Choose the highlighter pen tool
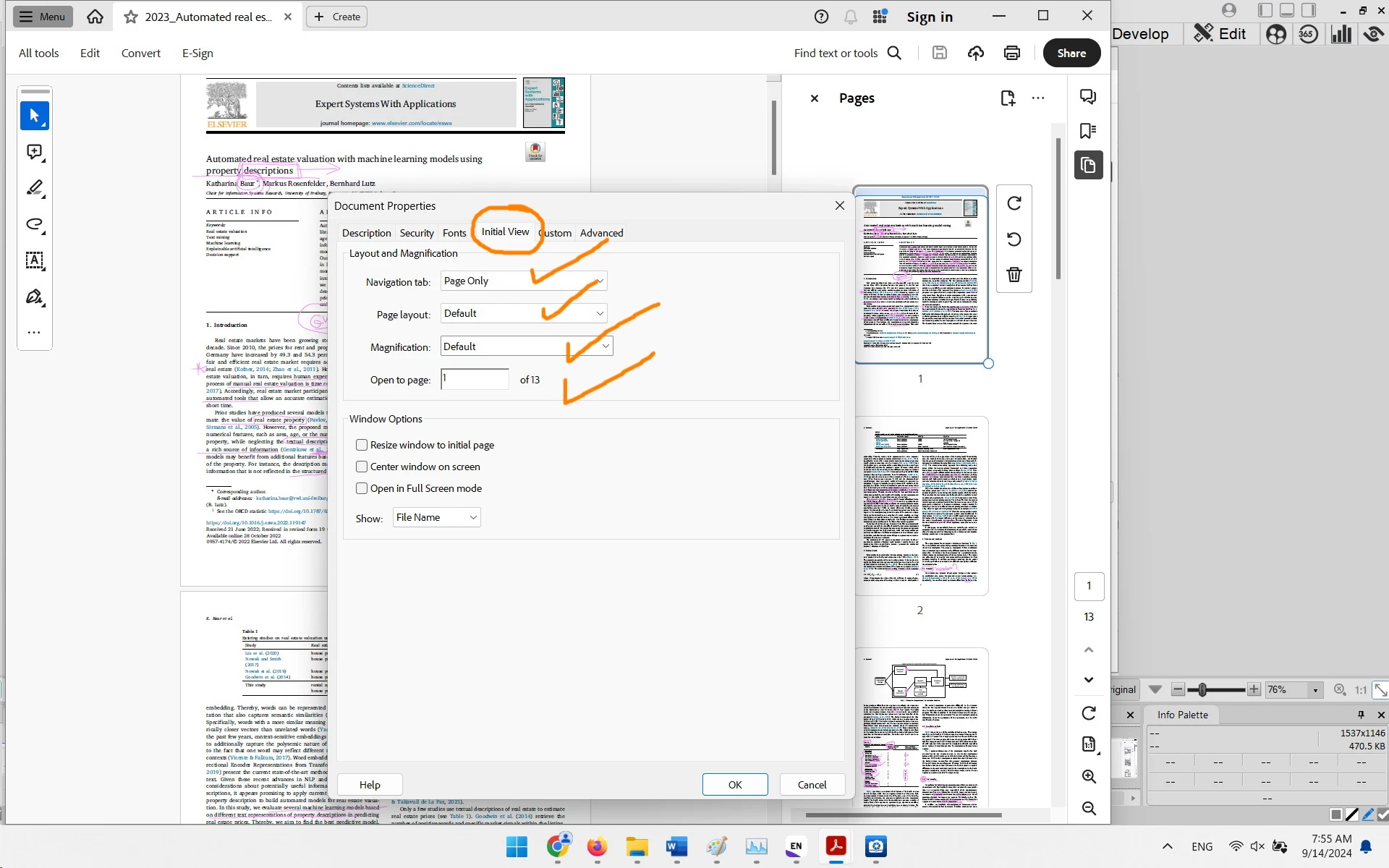 pos(34,188)
